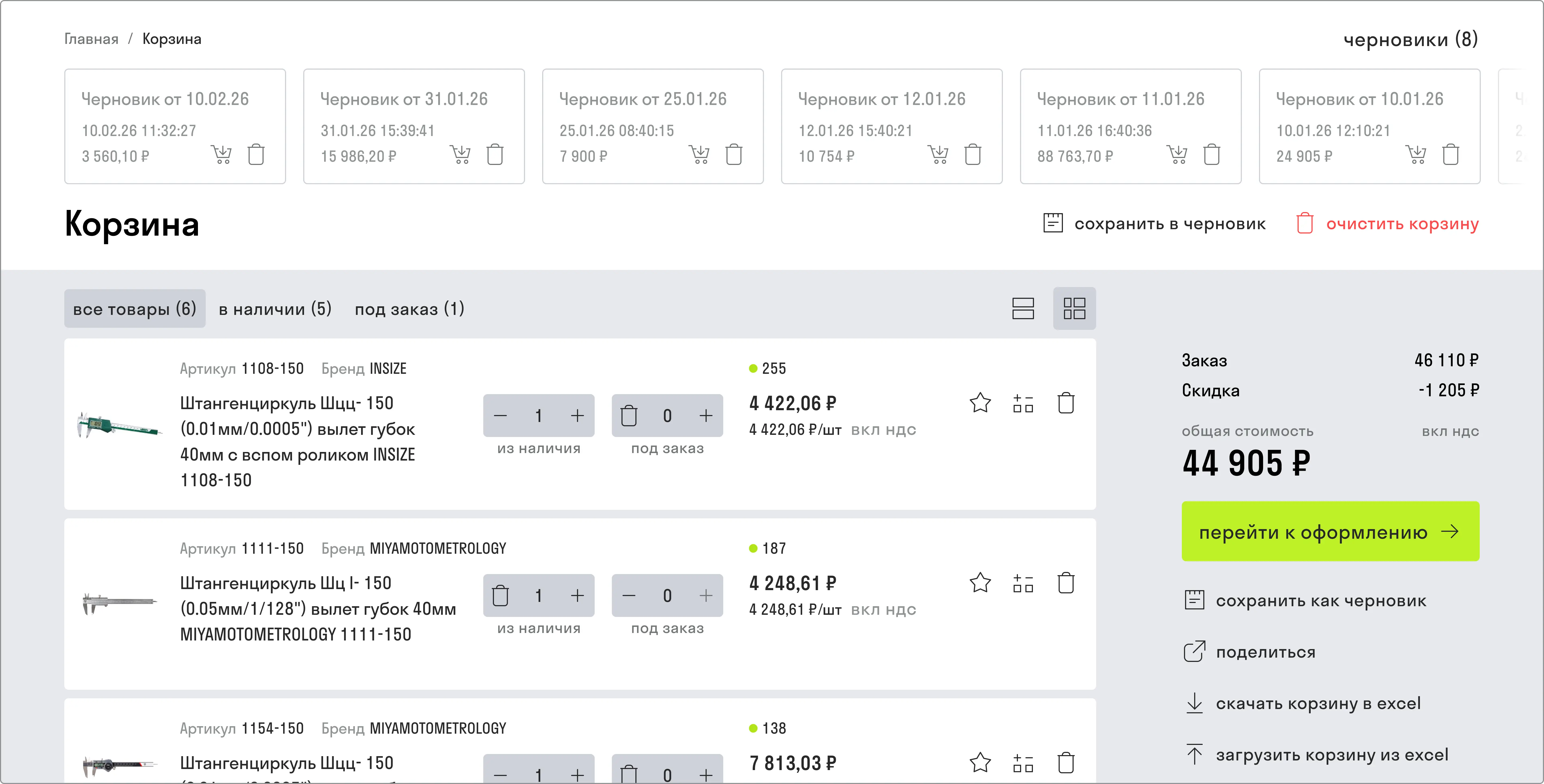
Task: Remove INSIZE 1108-150 item from cart
Action: 1066,402
